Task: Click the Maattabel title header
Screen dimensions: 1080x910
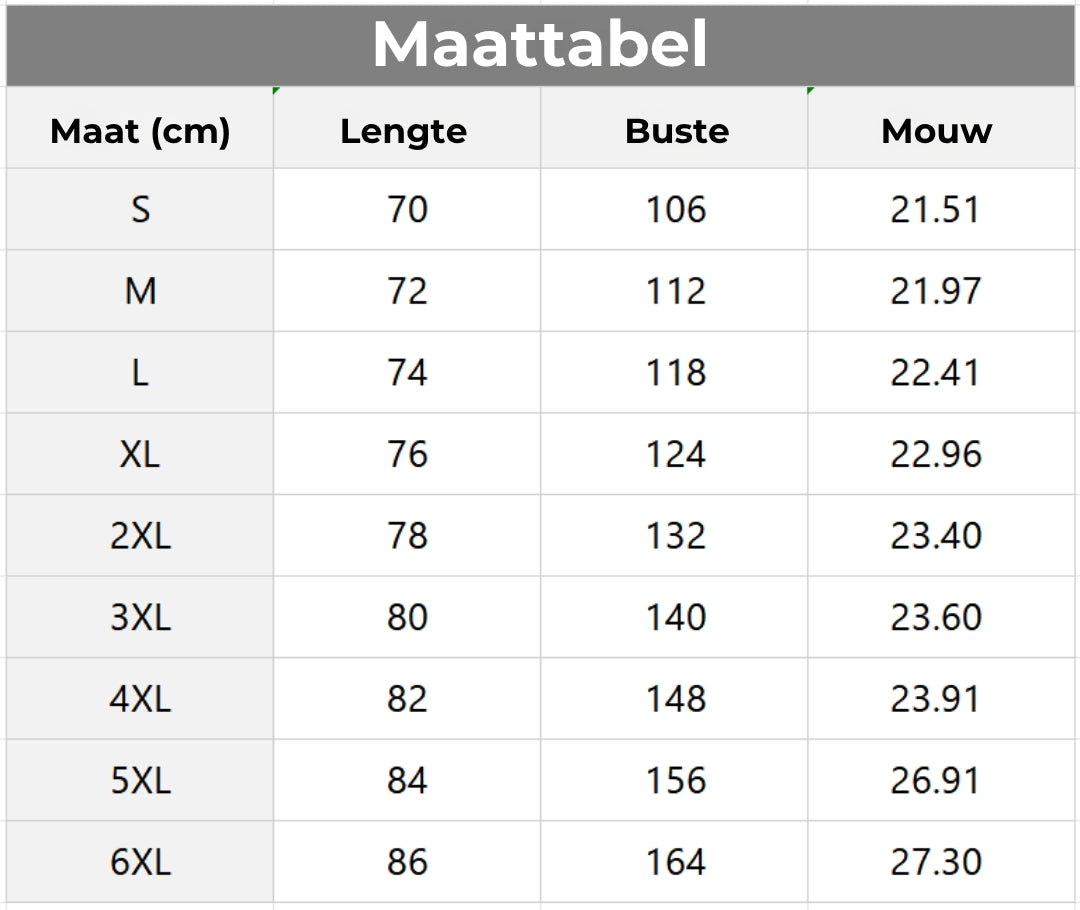Action: (x=540, y=45)
